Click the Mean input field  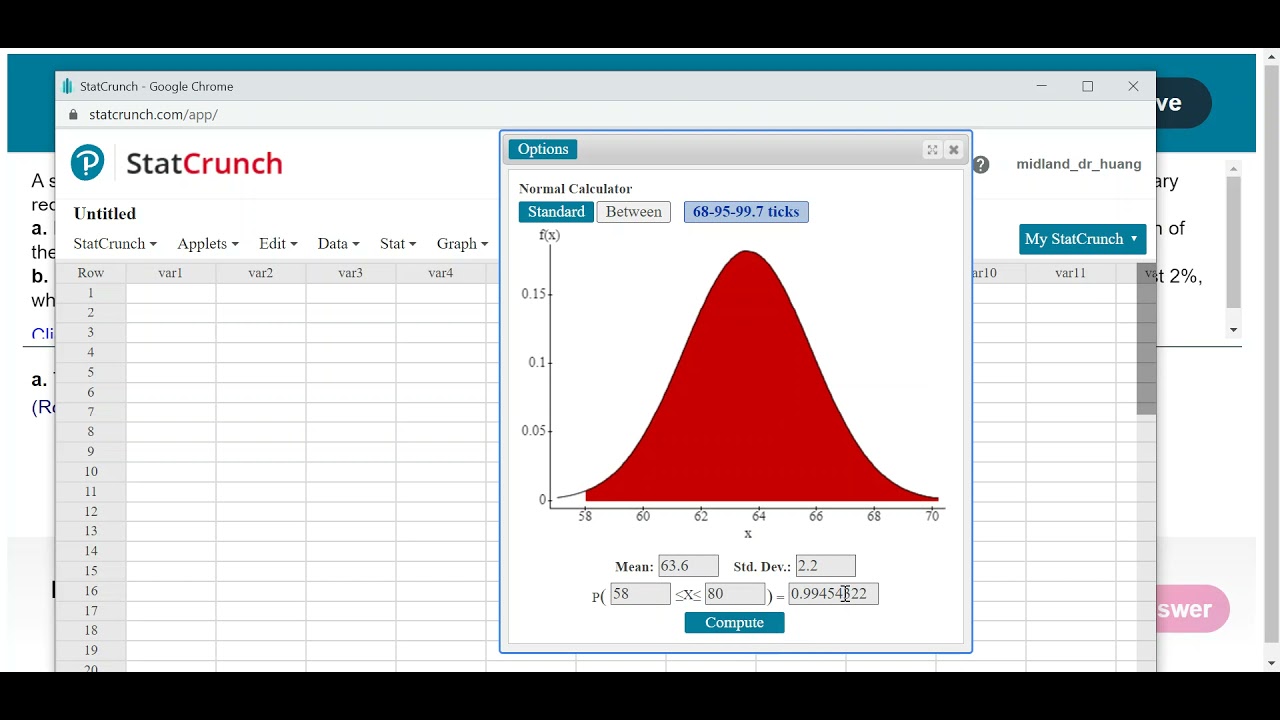688,566
